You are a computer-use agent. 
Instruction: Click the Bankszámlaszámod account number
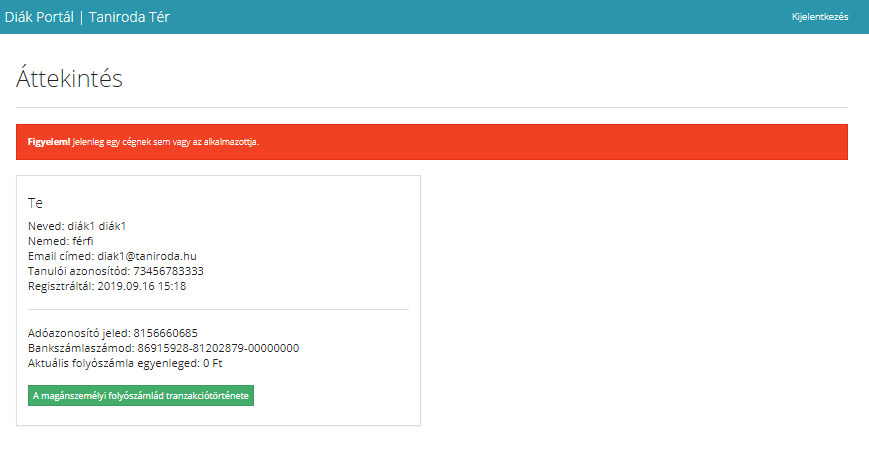(218, 348)
